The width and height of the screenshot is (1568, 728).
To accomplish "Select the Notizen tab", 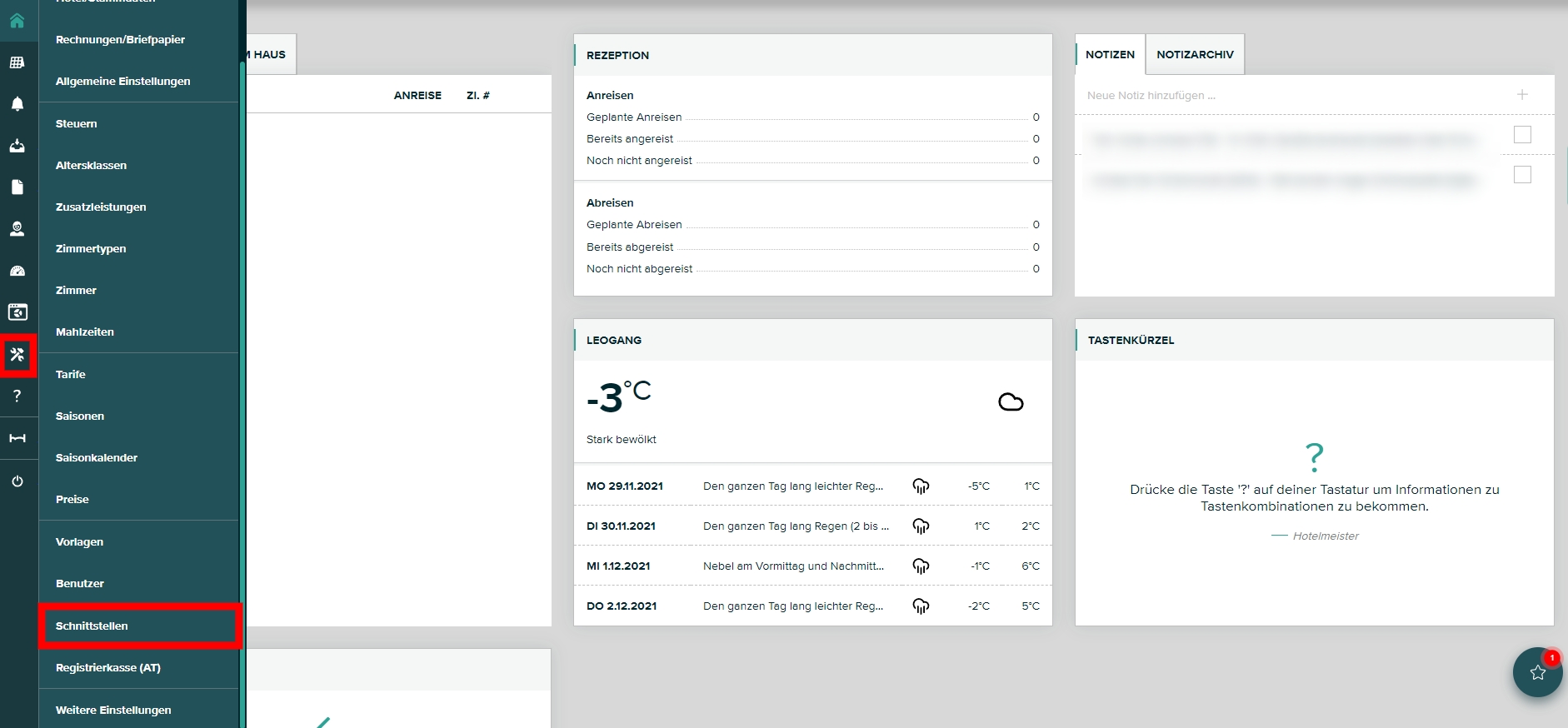I will pyautogui.click(x=1110, y=55).
